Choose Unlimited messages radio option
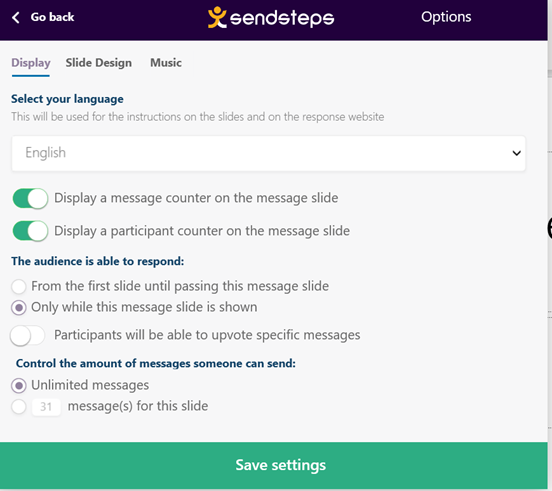Screen dimensions: 552x491 pos(19,385)
